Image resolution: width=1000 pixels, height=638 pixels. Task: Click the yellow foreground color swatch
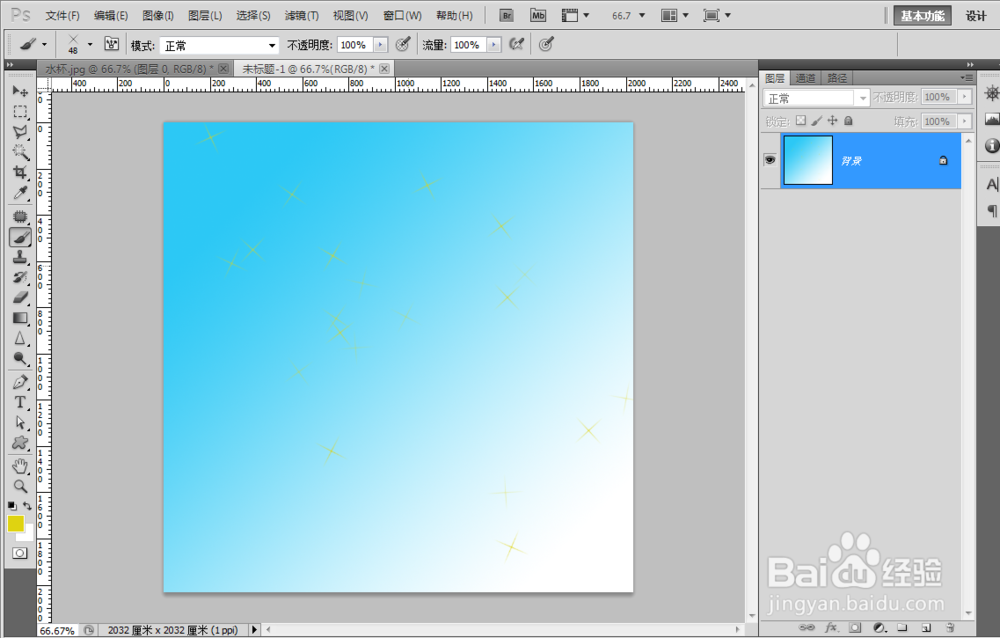click(x=15, y=524)
